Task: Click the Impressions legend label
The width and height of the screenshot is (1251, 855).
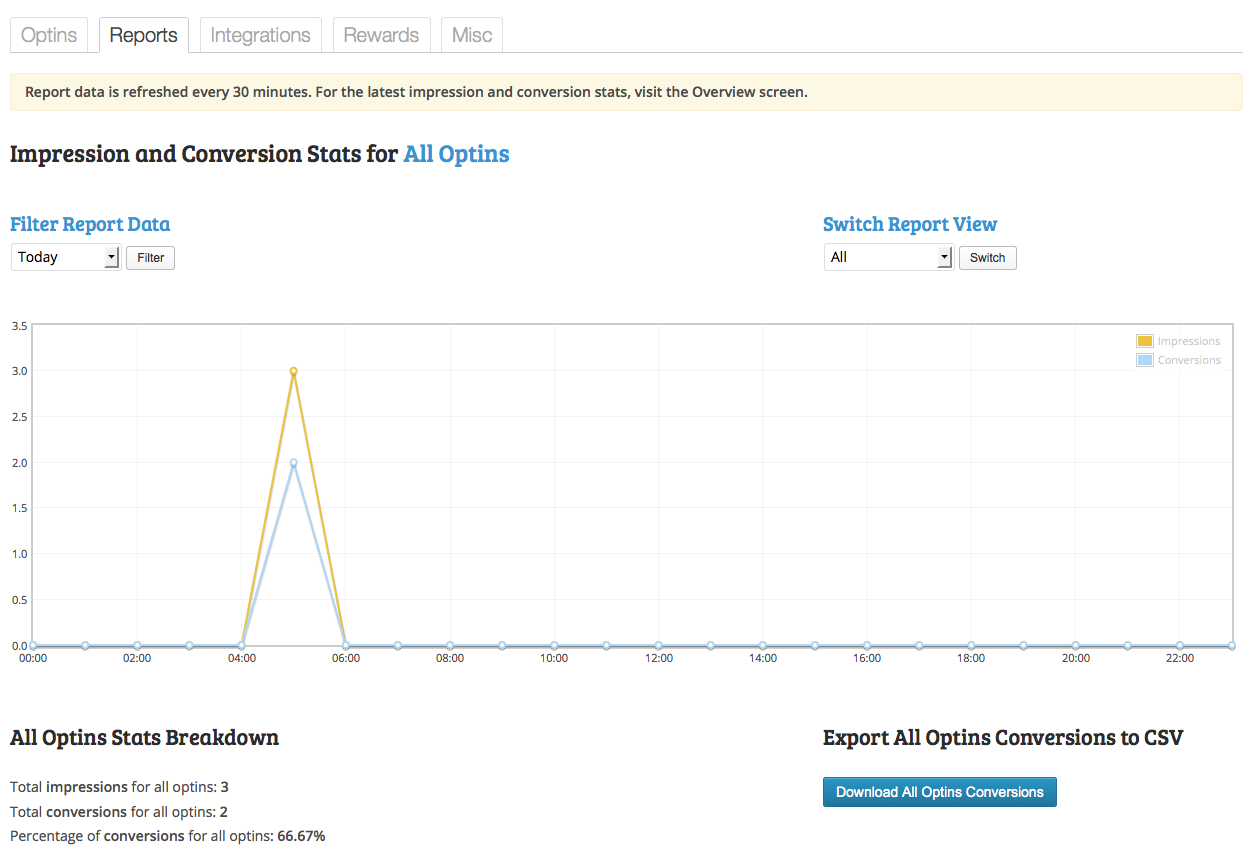Action: [x=1189, y=341]
